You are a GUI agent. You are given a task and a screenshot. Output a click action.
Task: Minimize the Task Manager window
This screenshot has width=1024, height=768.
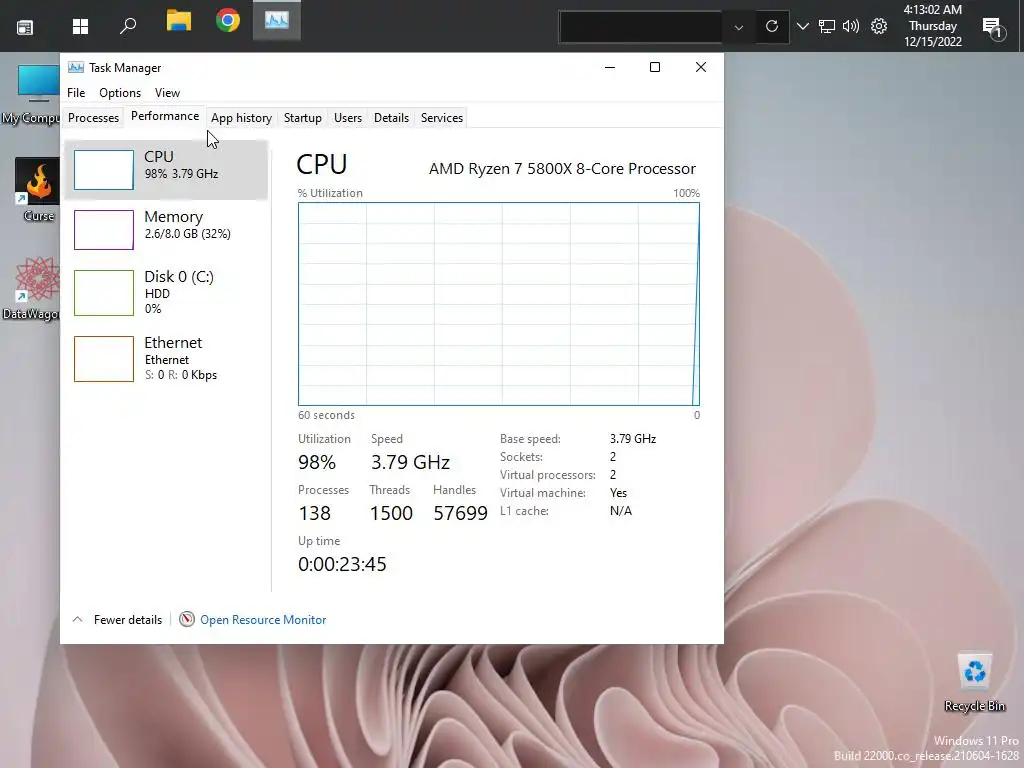610,67
